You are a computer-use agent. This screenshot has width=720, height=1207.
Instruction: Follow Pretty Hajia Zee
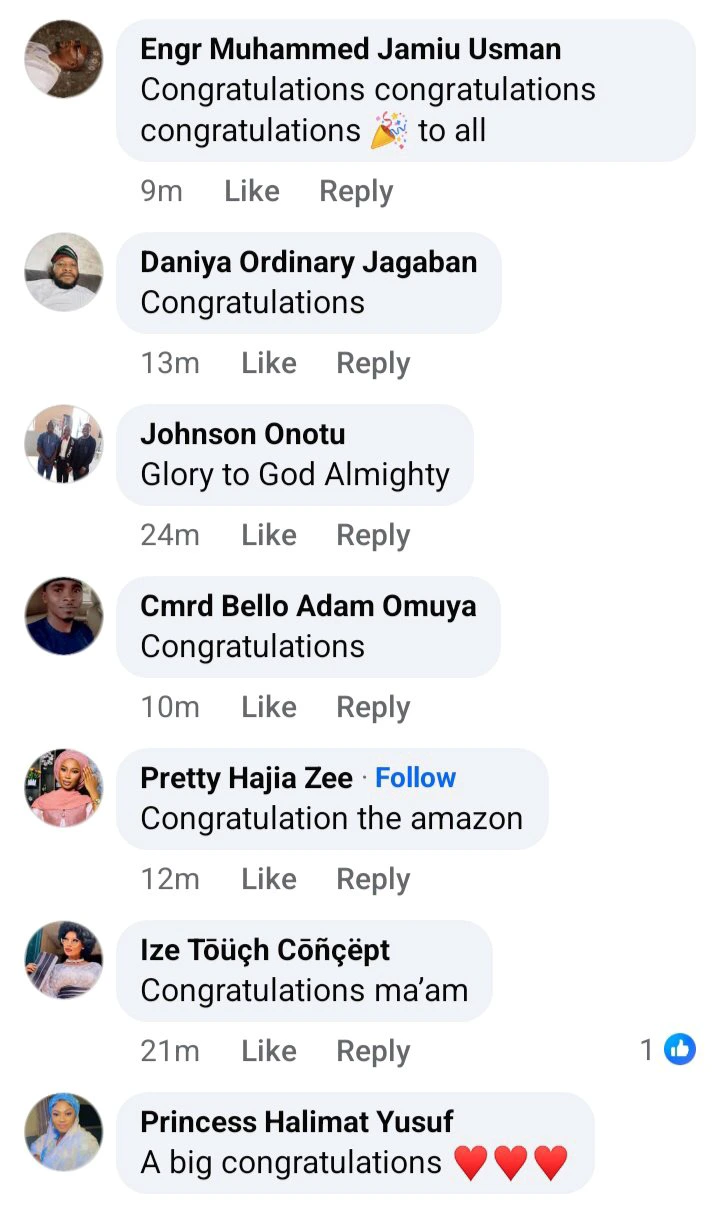click(415, 778)
